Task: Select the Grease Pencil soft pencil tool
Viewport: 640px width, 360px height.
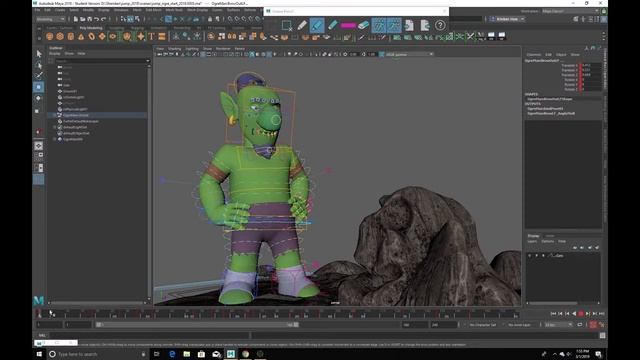Action: (333, 25)
